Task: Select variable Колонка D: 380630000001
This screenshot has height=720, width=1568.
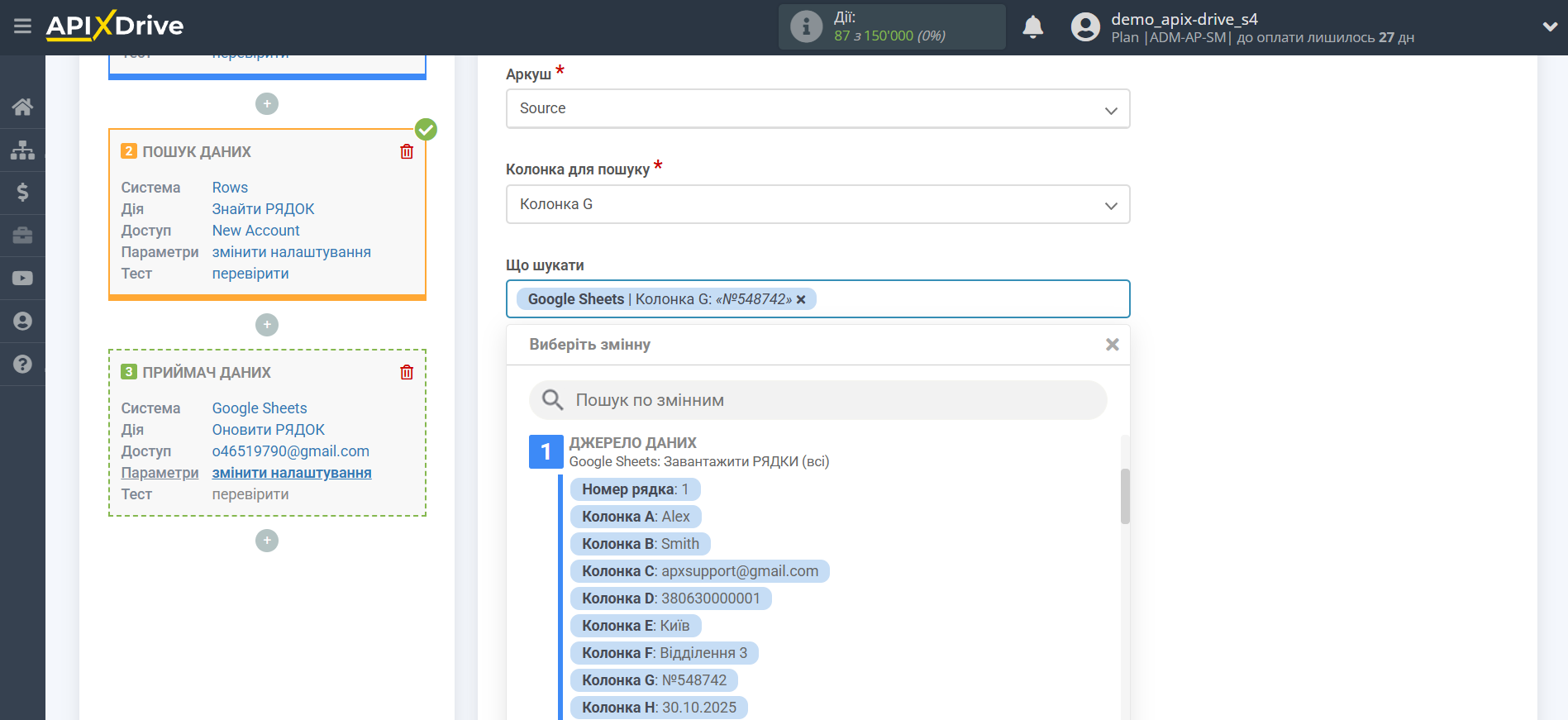Action: 671,598
